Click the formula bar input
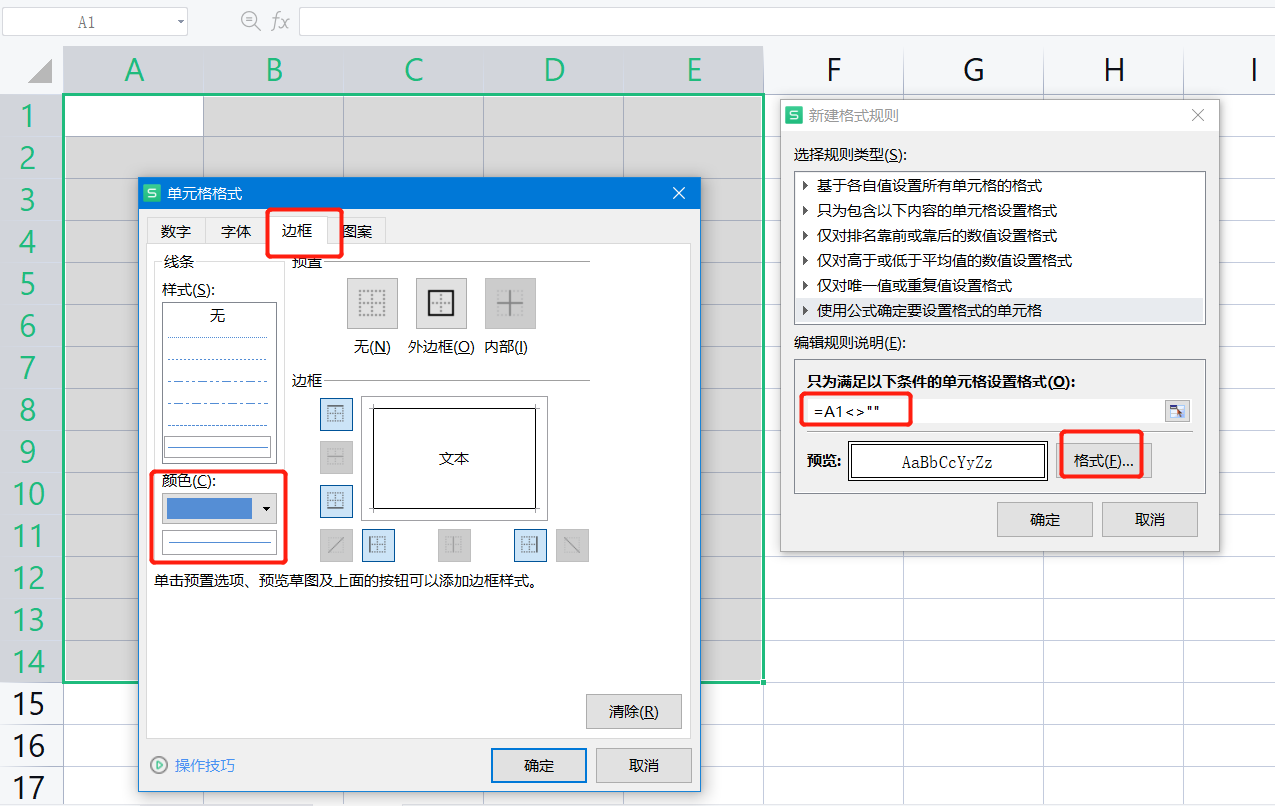The height and width of the screenshot is (806, 1275). pyautogui.click(x=786, y=21)
